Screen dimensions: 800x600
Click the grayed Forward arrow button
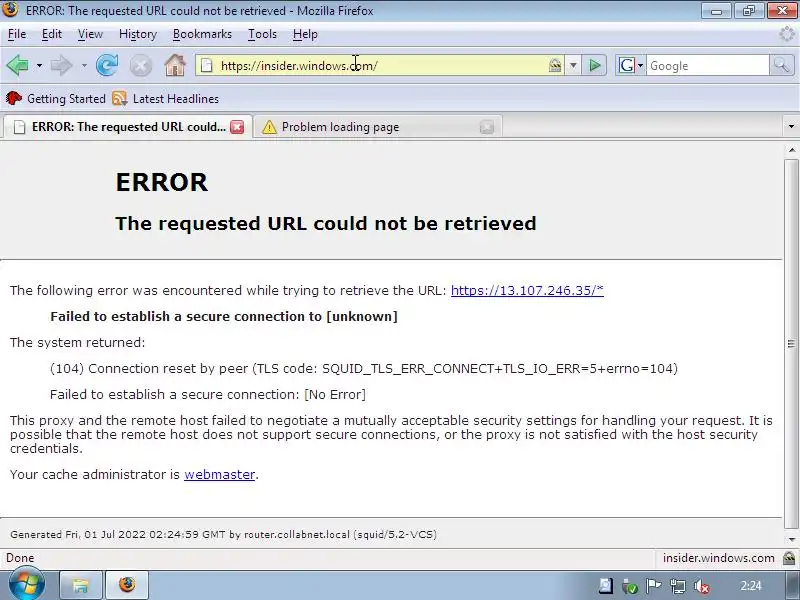pyautogui.click(x=62, y=65)
